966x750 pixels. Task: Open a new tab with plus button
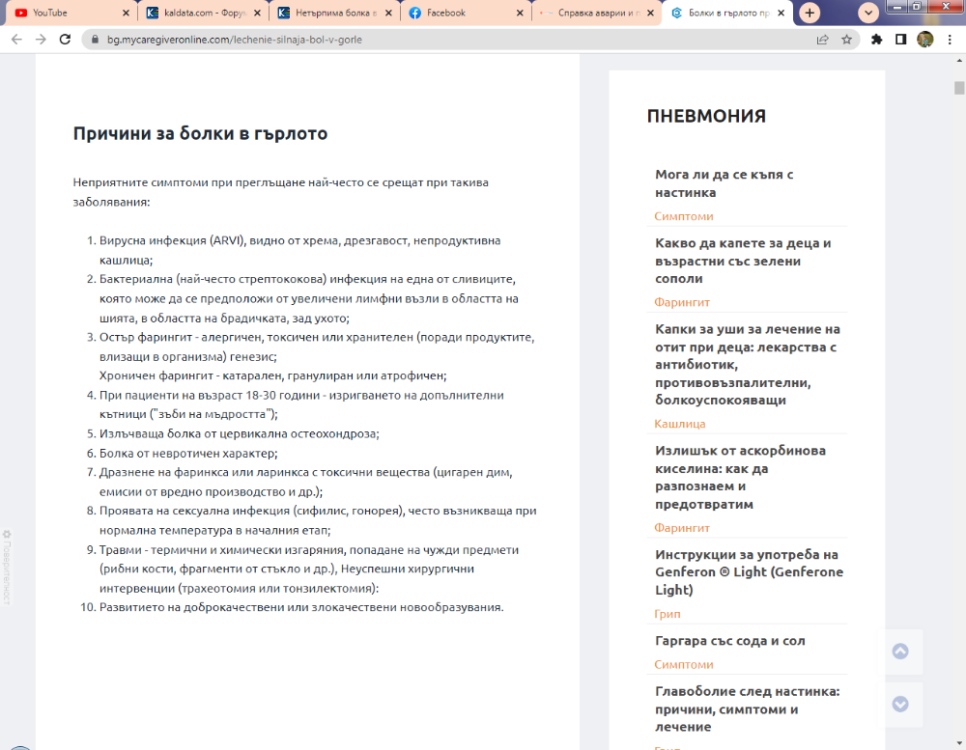810,13
